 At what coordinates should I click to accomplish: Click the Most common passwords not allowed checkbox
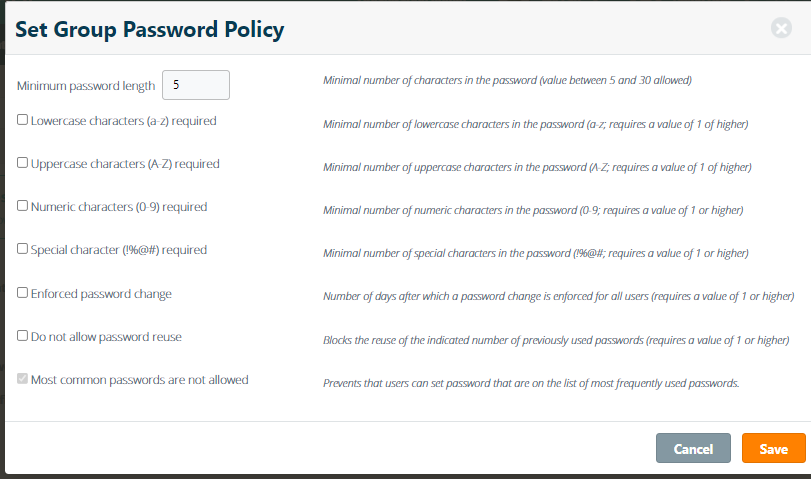tap(23, 379)
